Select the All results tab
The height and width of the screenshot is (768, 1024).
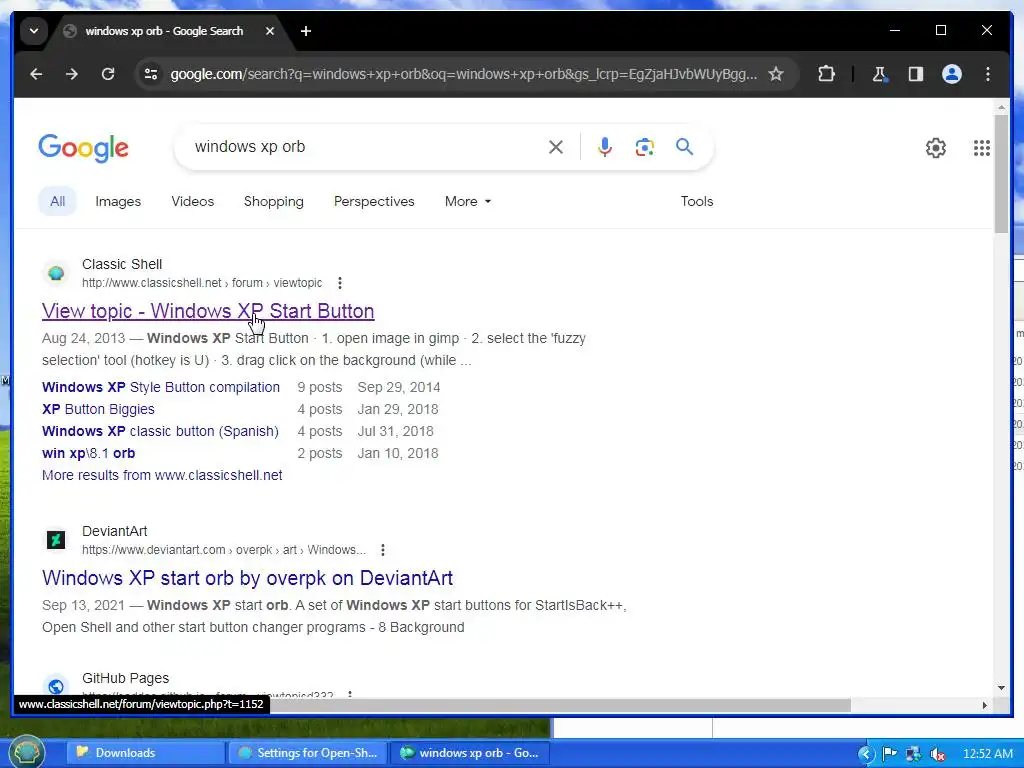point(57,201)
